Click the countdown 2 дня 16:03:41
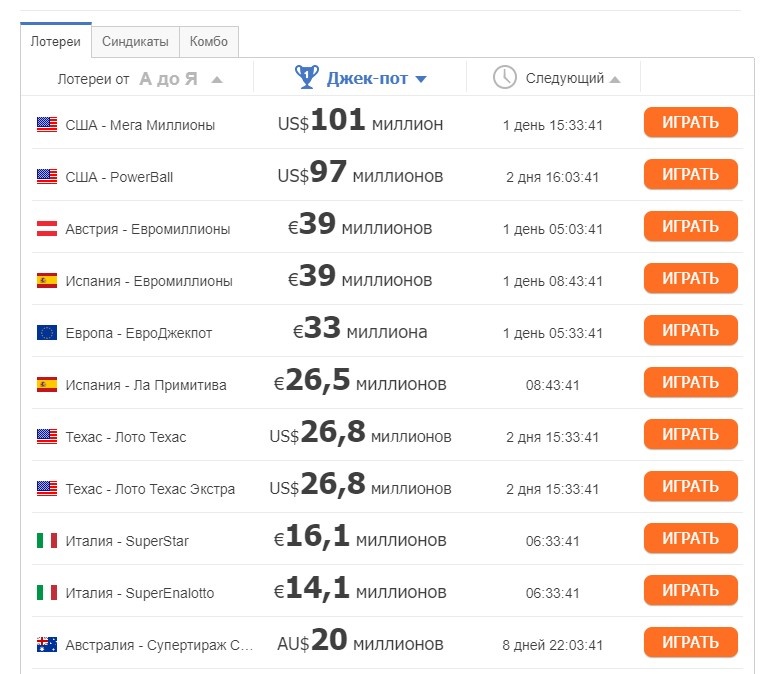The height and width of the screenshot is (674, 766). click(553, 177)
